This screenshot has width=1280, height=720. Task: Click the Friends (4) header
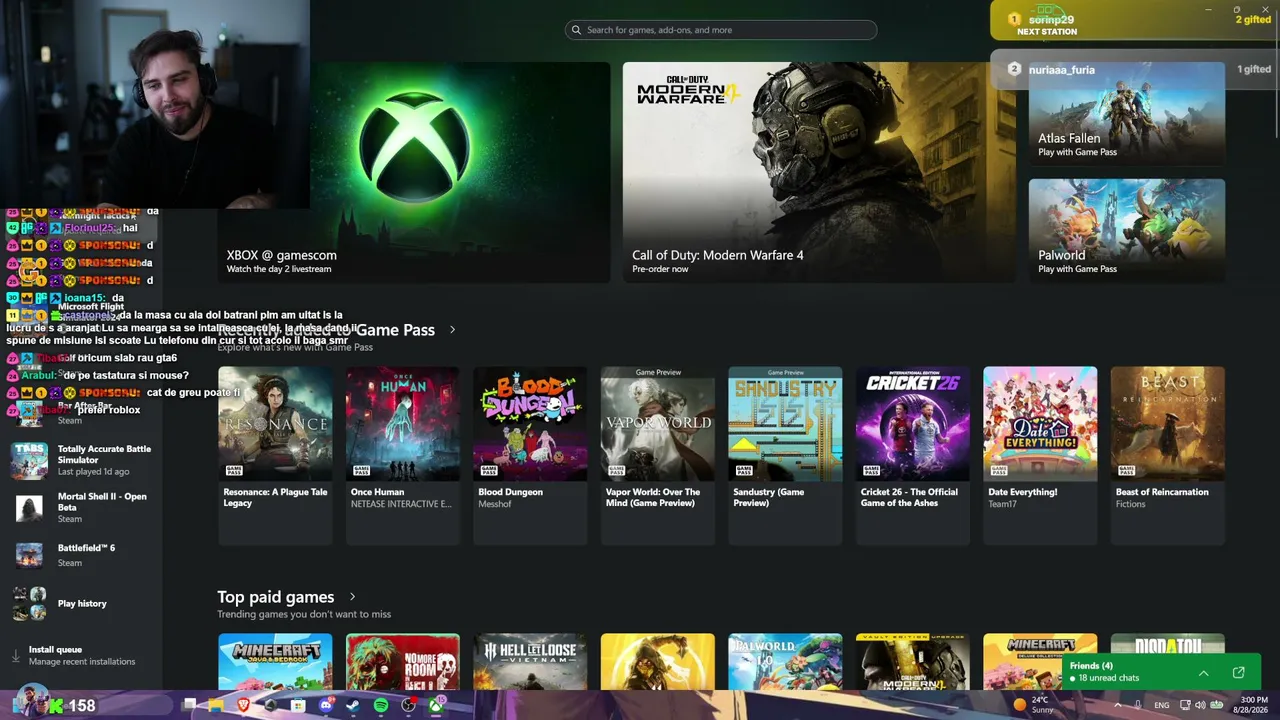(x=1091, y=666)
